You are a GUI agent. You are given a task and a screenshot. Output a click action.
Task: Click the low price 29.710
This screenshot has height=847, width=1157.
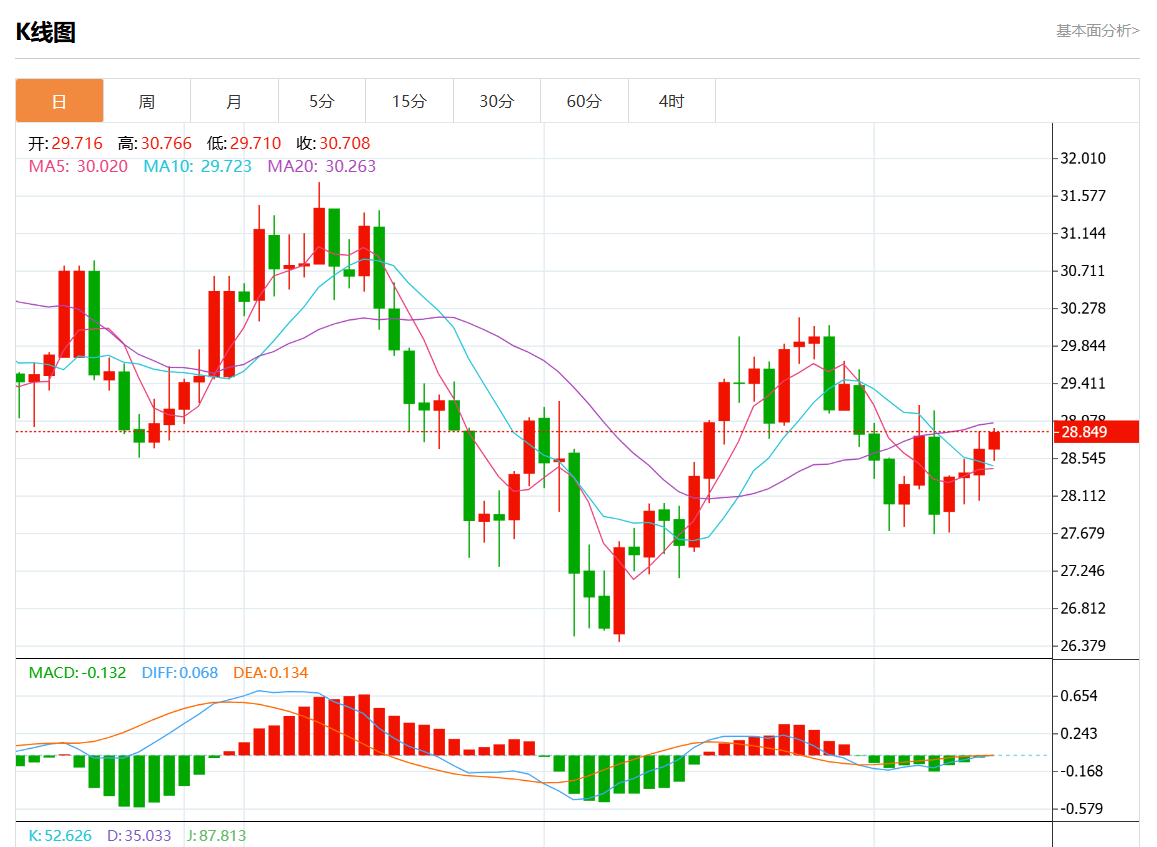(x=255, y=143)
